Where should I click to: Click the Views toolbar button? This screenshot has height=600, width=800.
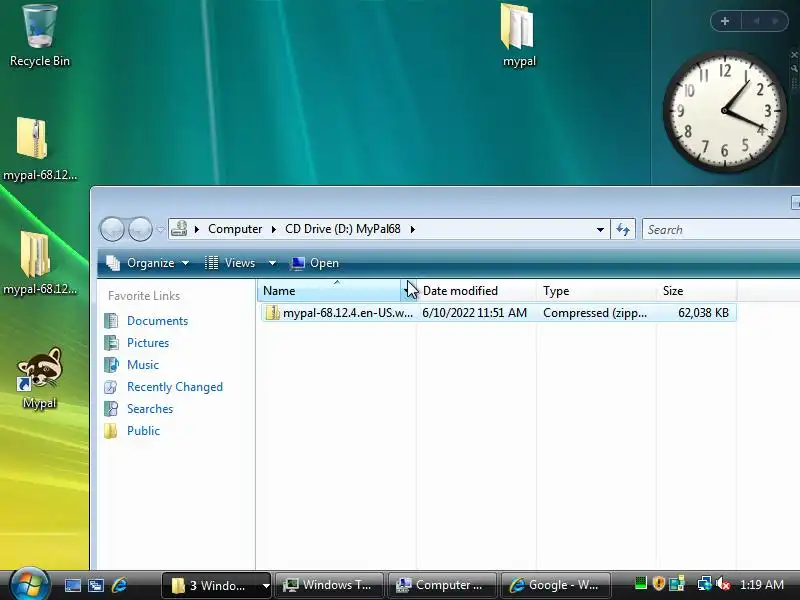(x=230, y=263)
